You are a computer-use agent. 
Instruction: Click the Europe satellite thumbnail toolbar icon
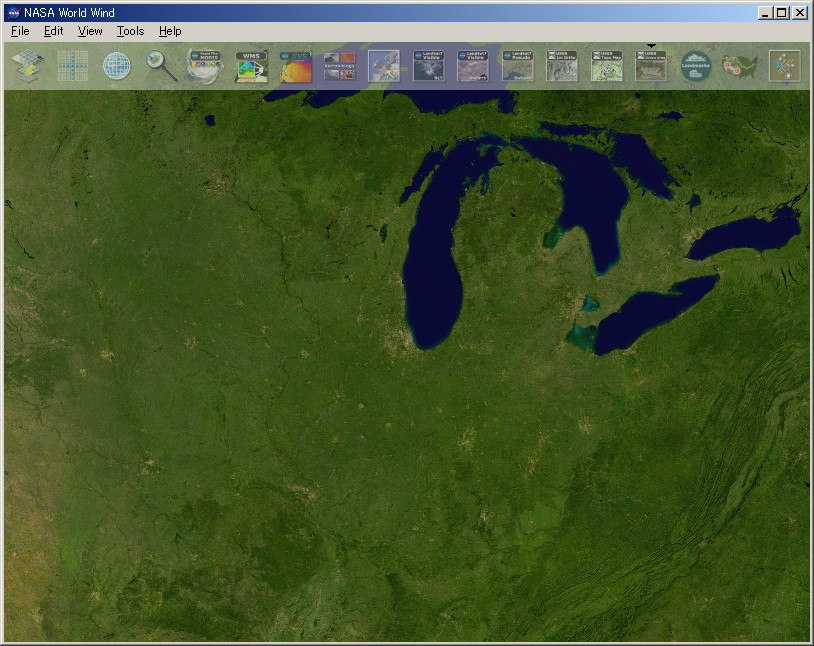[x=381, y=65]
